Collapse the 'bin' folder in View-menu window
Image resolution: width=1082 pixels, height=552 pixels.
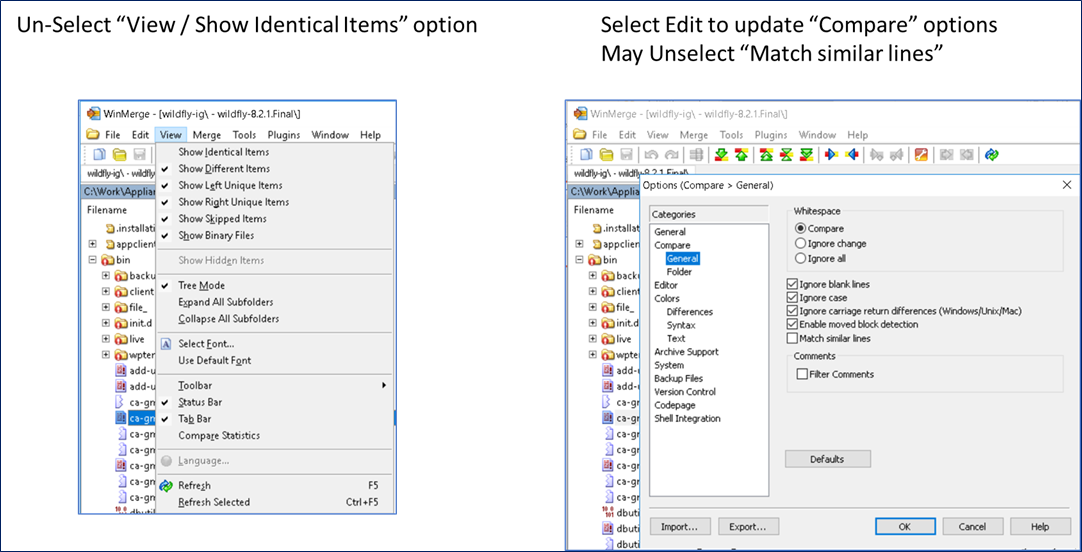92,260
